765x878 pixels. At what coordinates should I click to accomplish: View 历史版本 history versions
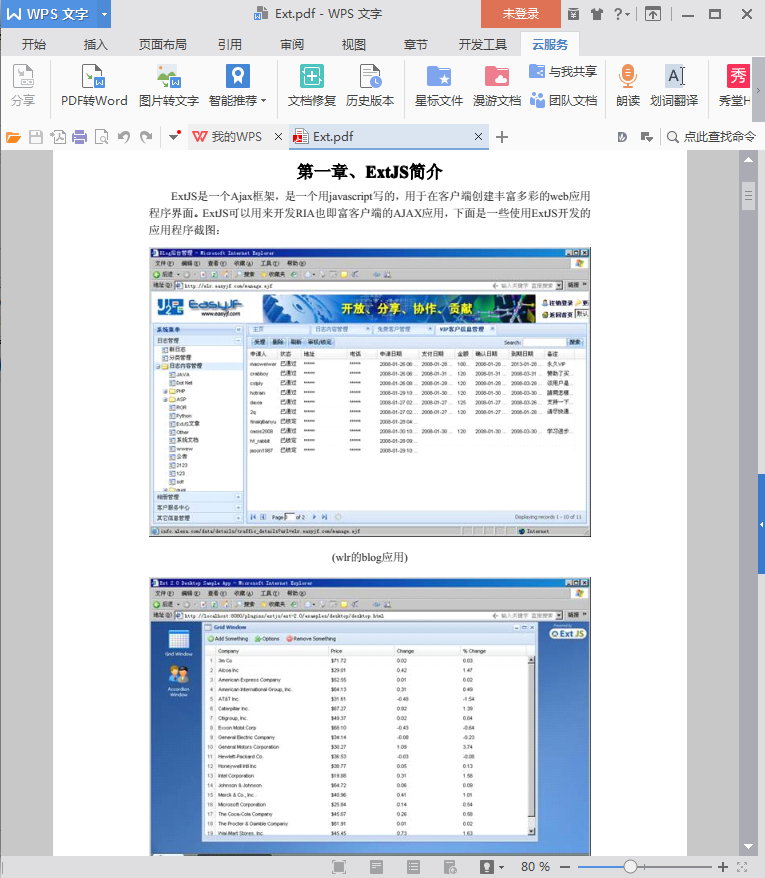coord(370,86)
